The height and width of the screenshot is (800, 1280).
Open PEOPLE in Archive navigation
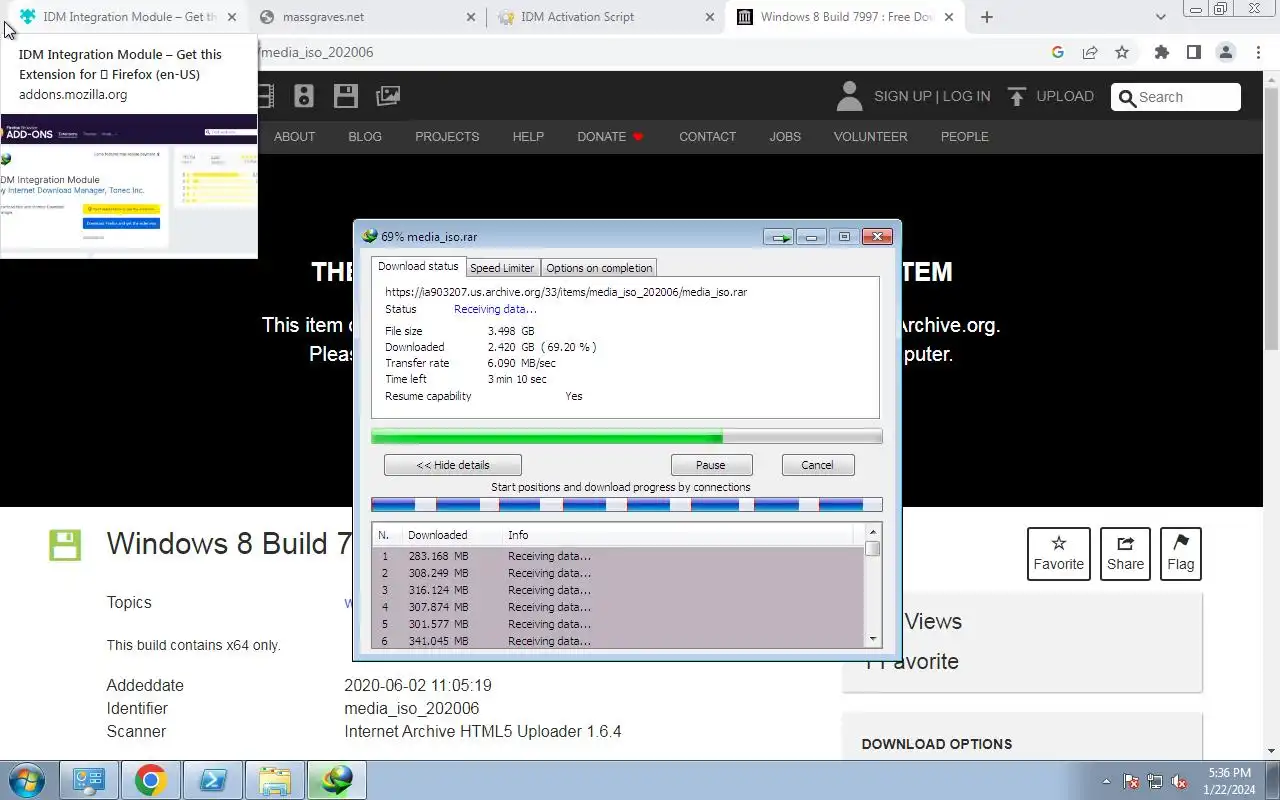964,136
